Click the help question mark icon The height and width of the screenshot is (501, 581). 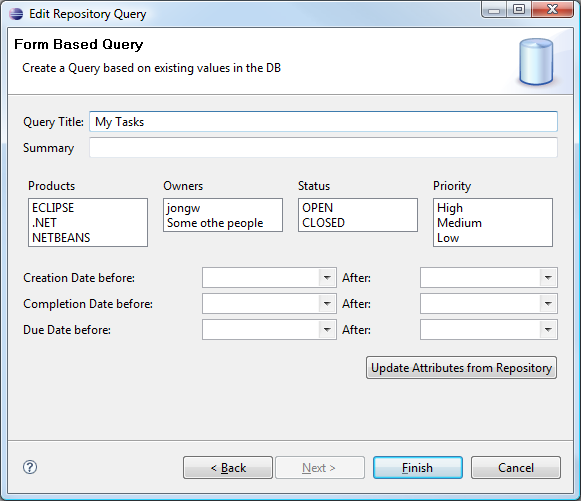[x=30, y=467]
